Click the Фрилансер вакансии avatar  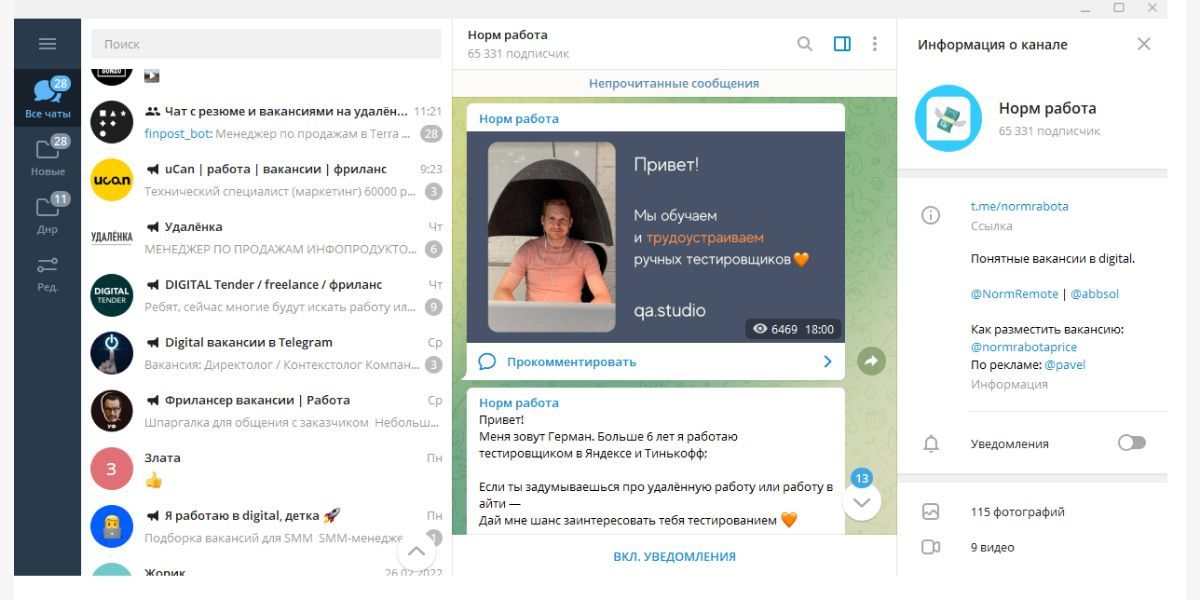point(112,411)
